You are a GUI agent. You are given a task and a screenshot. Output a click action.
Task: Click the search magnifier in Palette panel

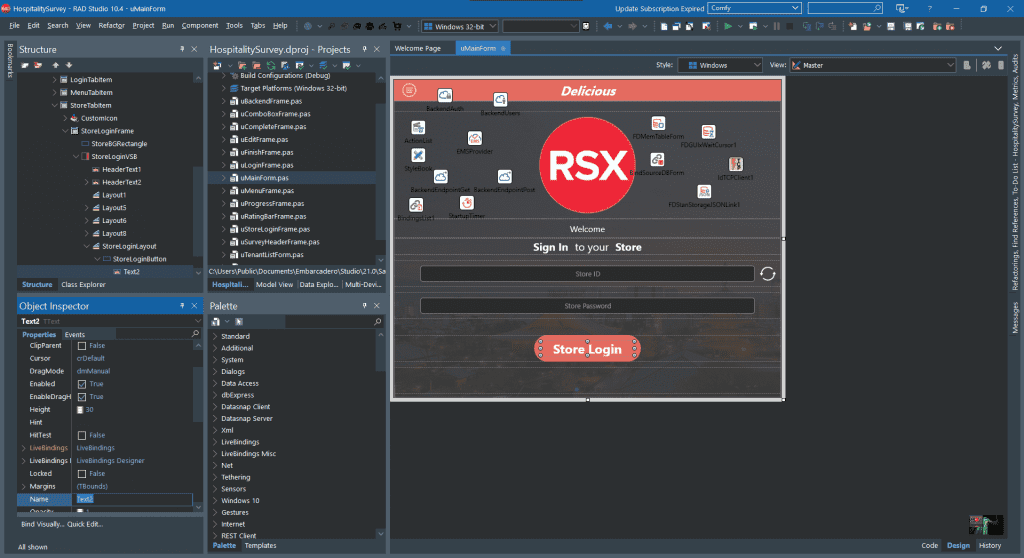click(377, 321)
